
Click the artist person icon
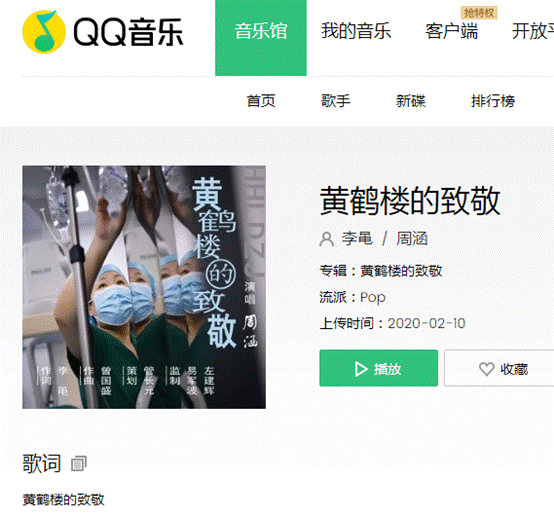[x=326, y=239]
